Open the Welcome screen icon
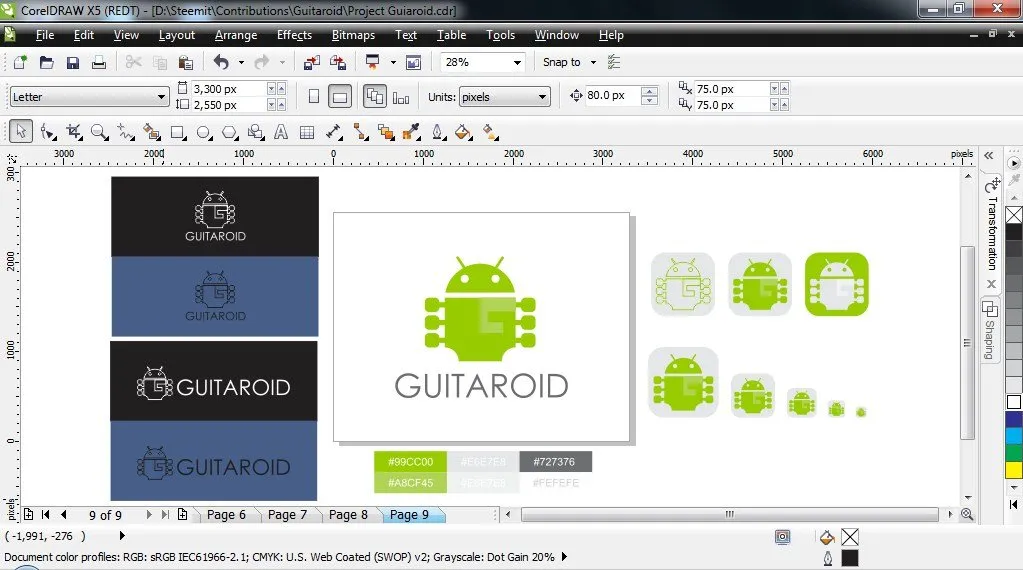 pyautogui.click(x=413, y=62)
